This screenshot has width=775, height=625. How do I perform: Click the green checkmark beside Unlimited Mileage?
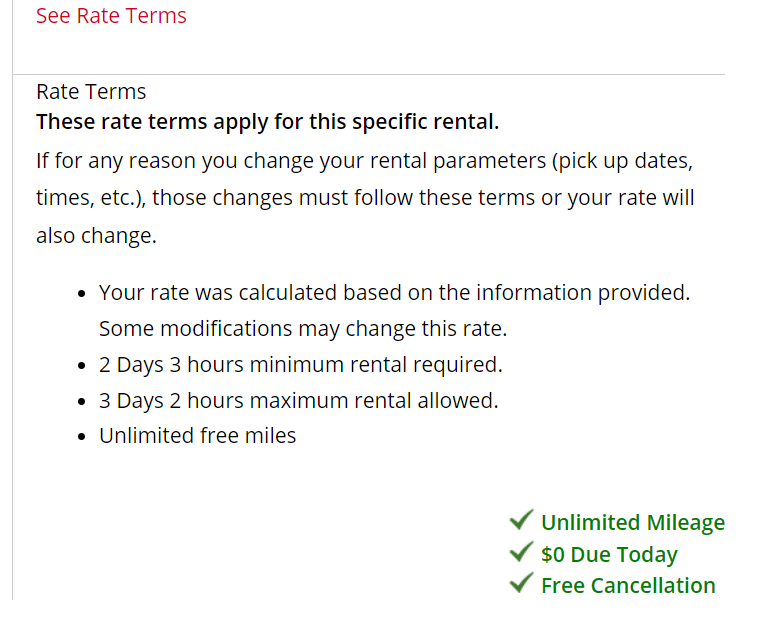click(520, 520)
